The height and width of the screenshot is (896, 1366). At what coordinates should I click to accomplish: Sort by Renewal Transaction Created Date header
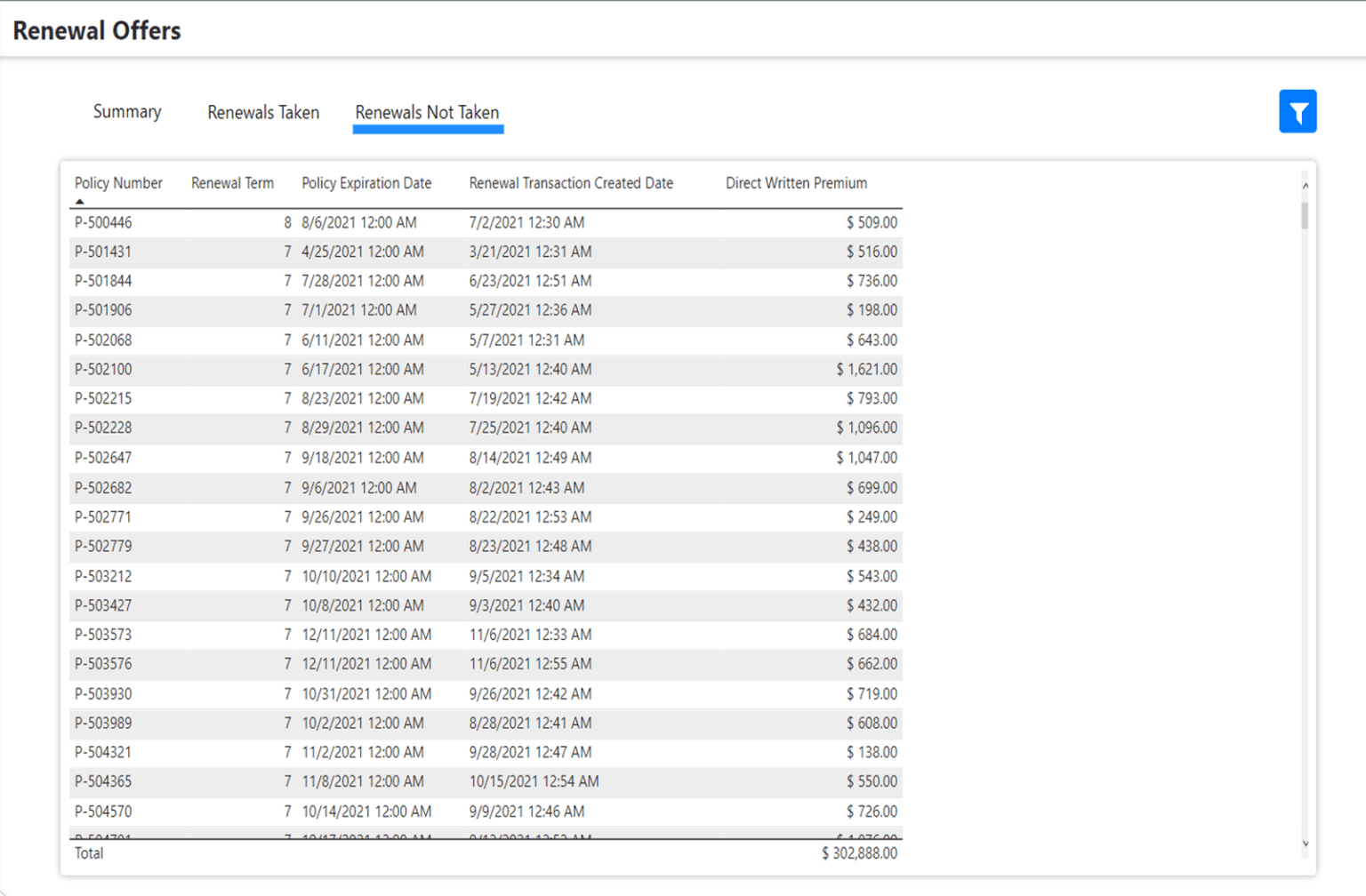click(x=571, y=183)
